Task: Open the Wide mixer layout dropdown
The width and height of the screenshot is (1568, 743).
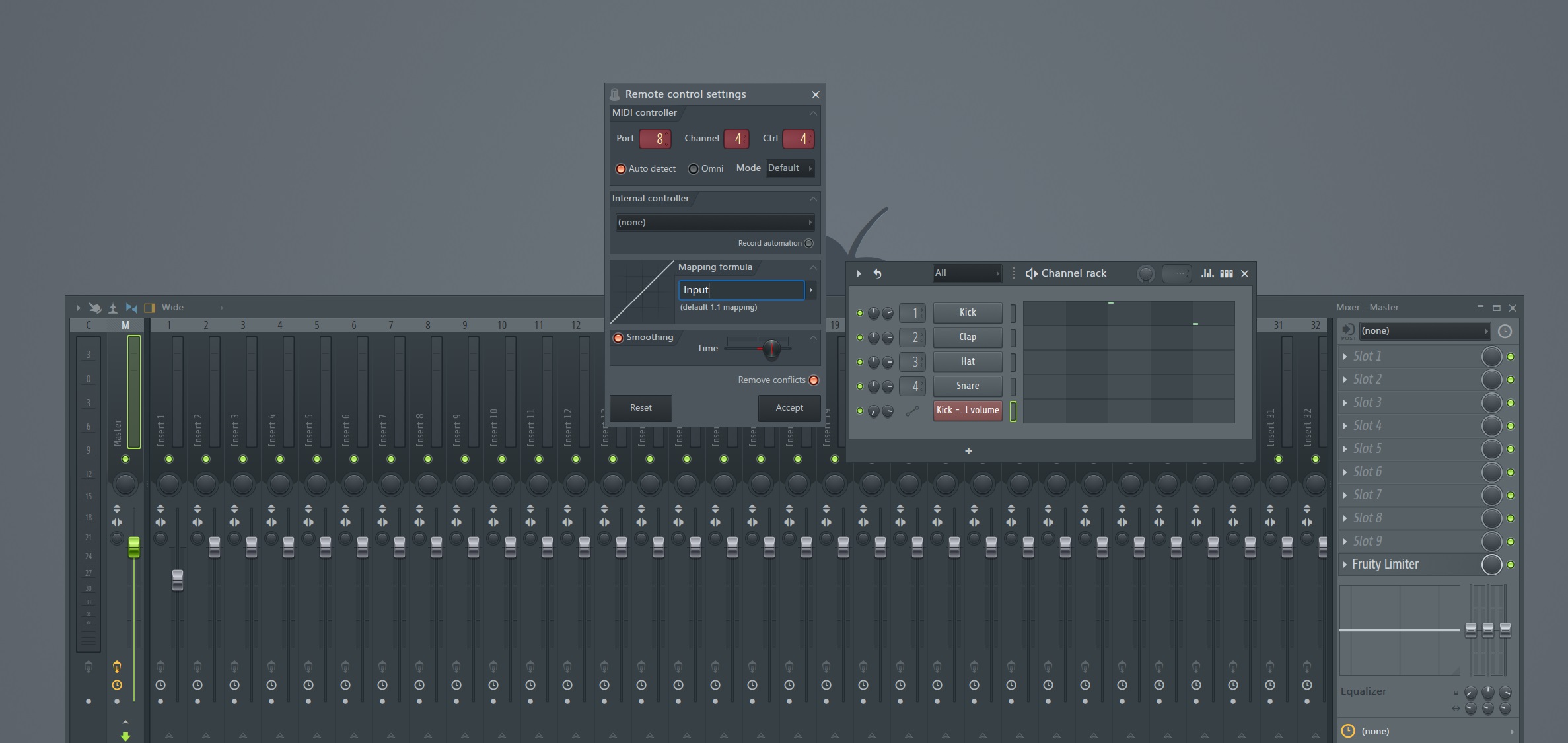Action: (x=192, y=308)
